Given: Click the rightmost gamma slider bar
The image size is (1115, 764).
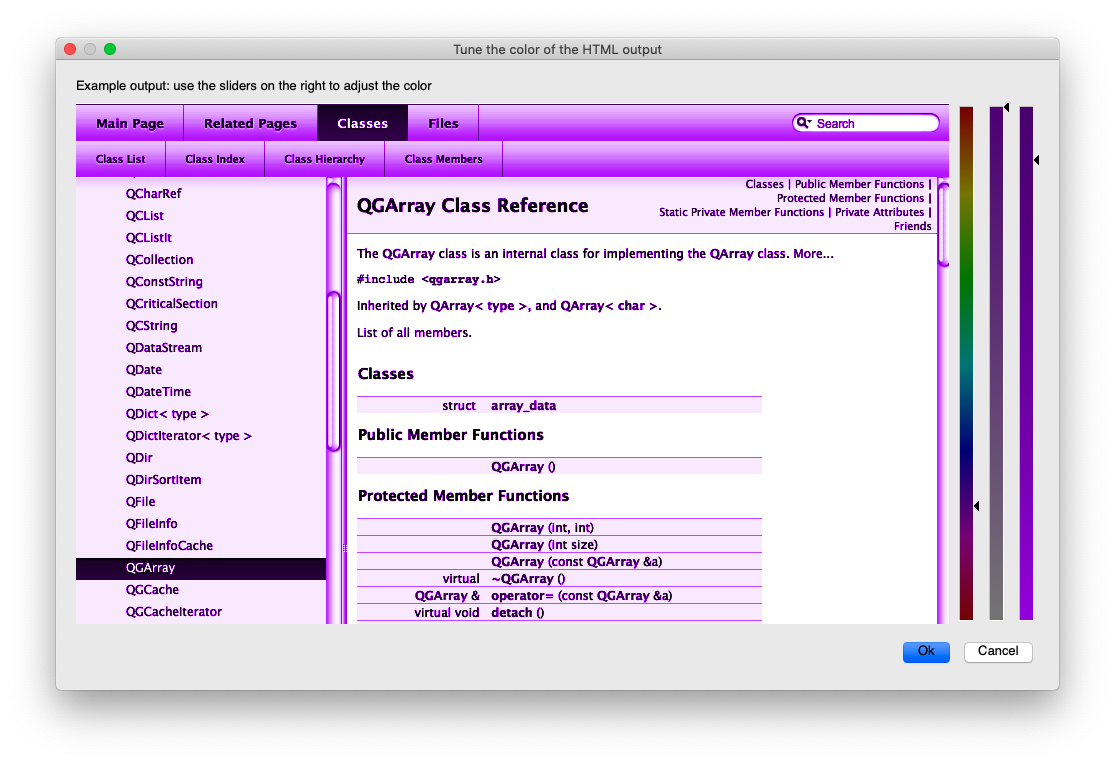Looking at the screenshot, I should point(1026,364).
